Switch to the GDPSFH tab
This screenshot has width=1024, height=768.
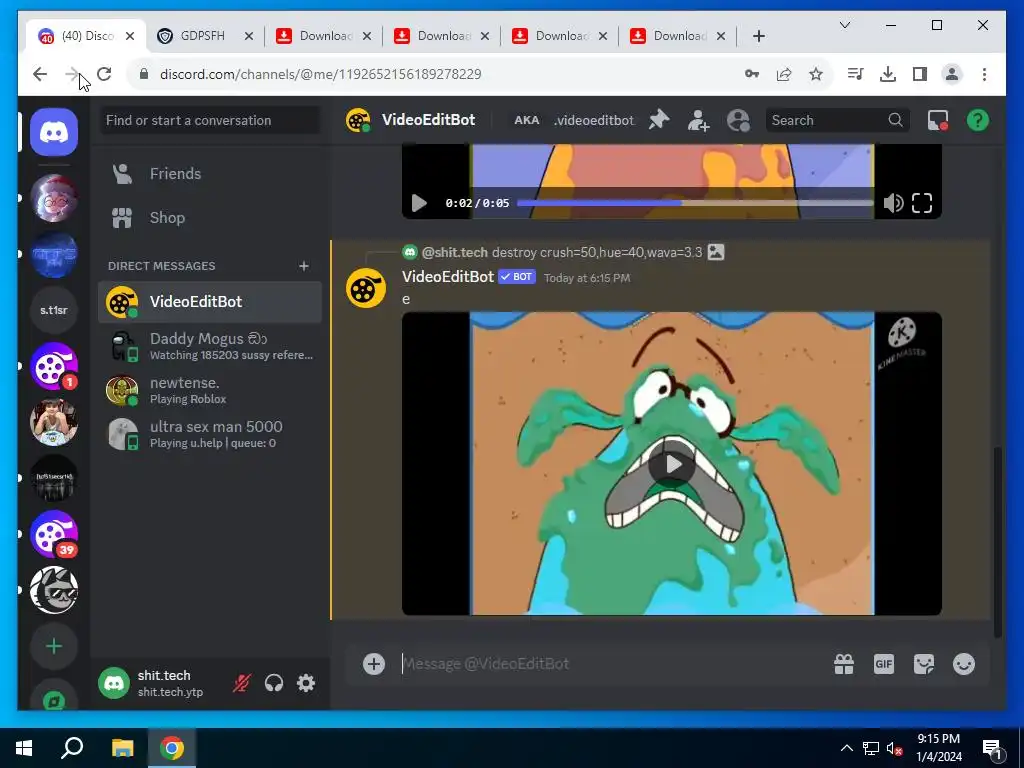point(204,36)
